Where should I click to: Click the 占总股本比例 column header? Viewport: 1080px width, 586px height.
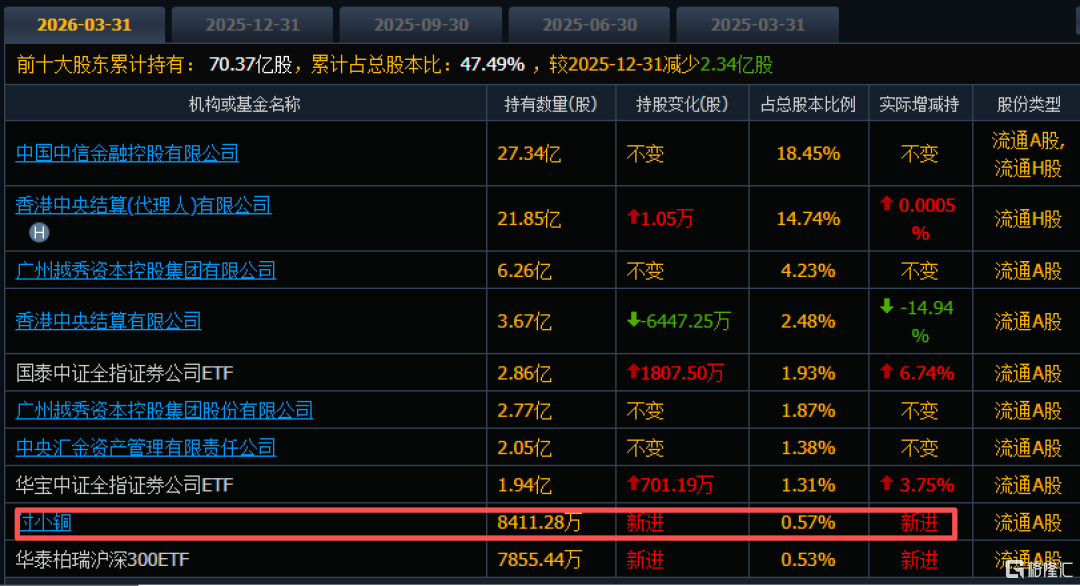tap(808, 104)
